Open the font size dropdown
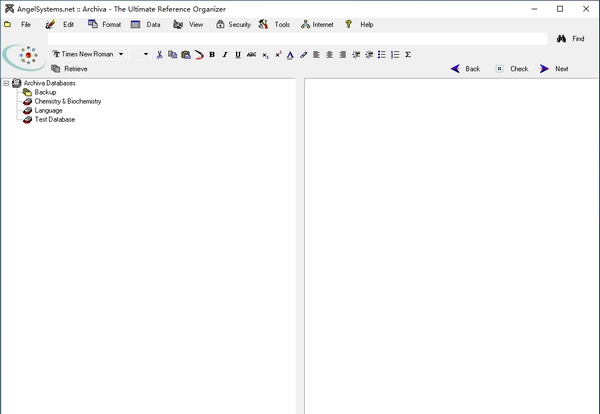The image size is (600, 414). (146, 55)
